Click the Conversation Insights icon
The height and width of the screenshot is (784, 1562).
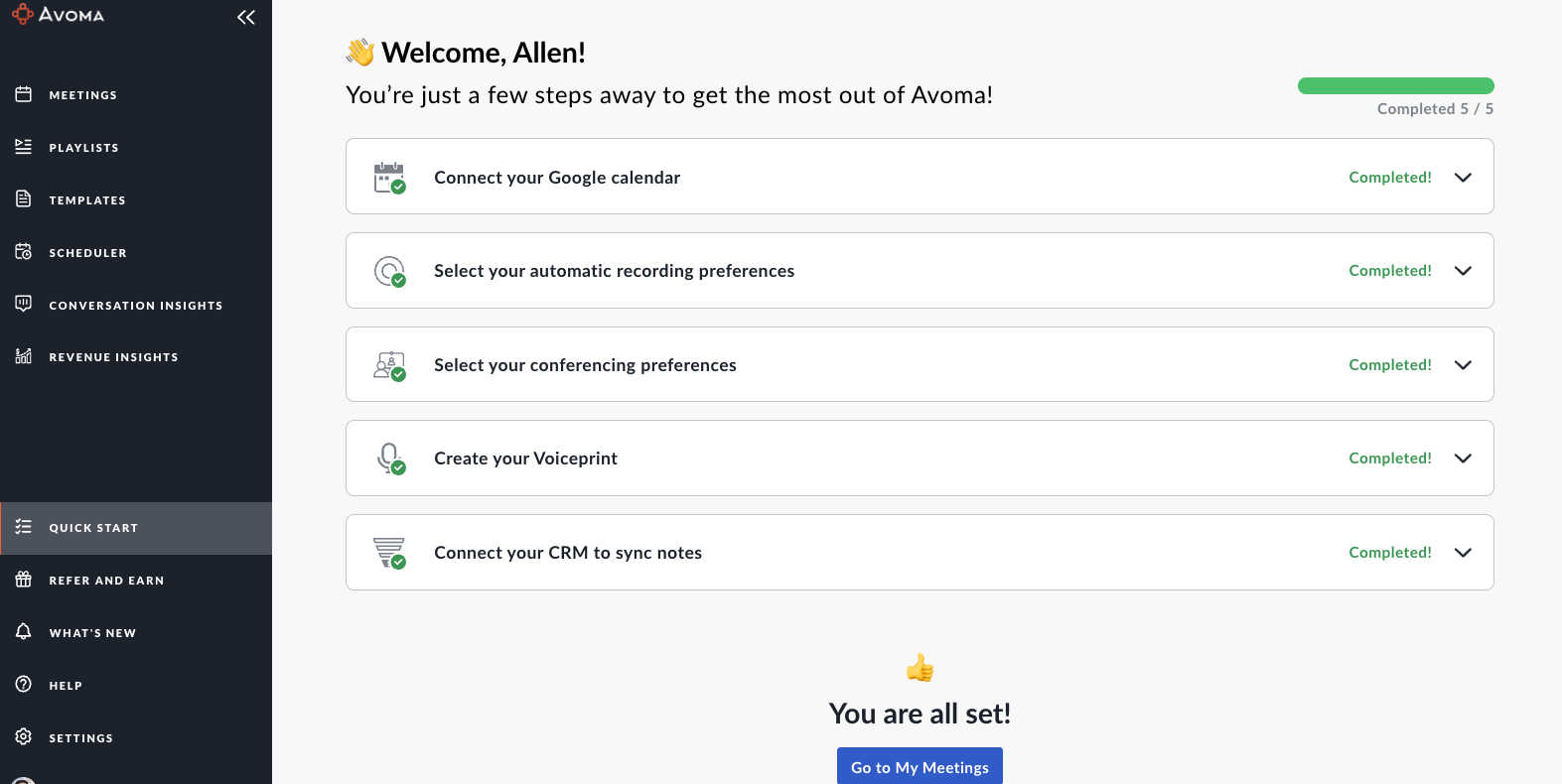point(24,304)
